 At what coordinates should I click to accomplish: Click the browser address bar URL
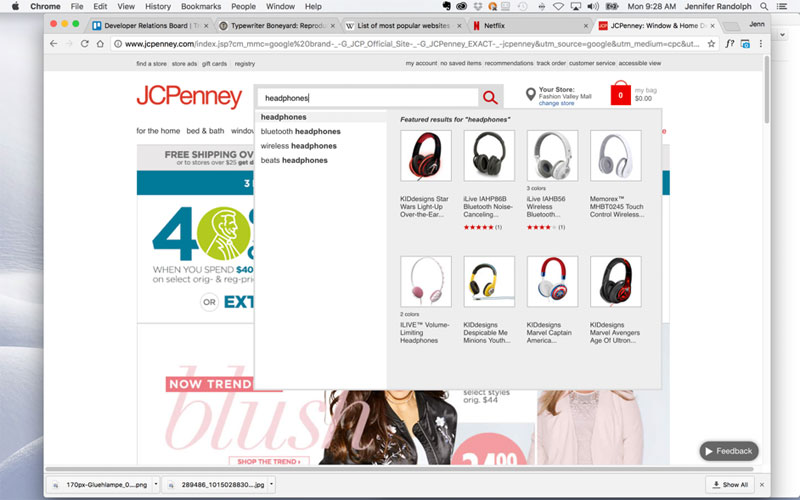[412, 44]
